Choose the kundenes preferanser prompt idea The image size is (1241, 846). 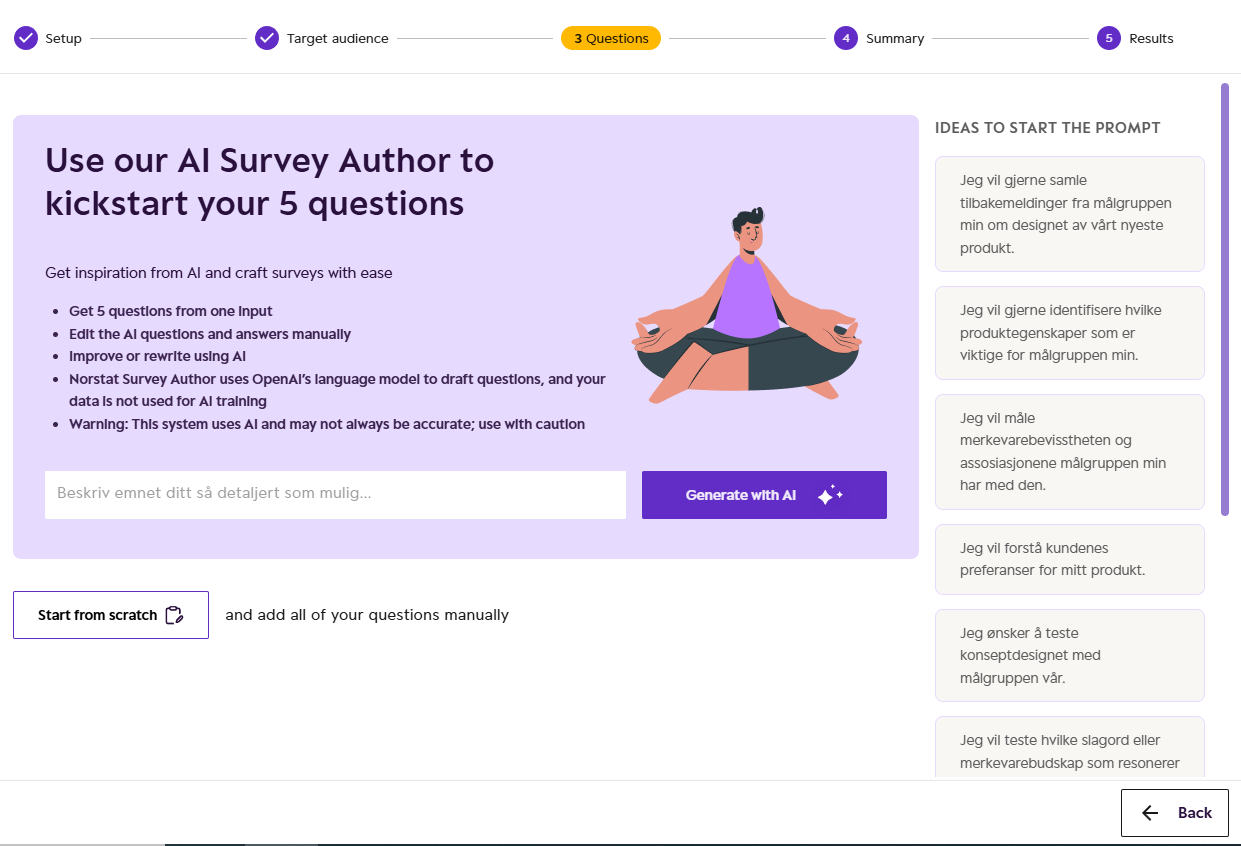1070,559
